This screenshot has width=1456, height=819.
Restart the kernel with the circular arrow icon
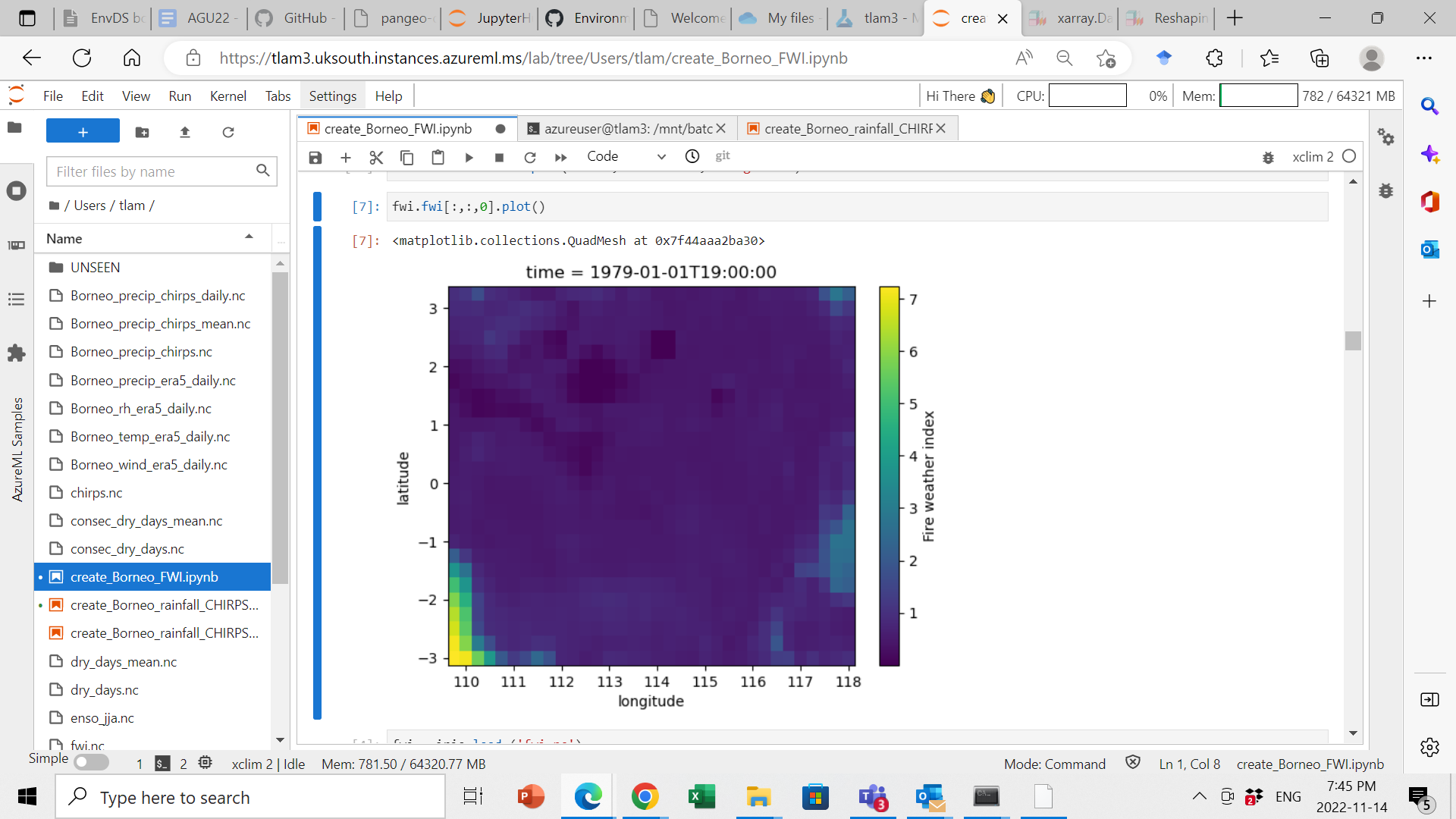click(530, 157)
